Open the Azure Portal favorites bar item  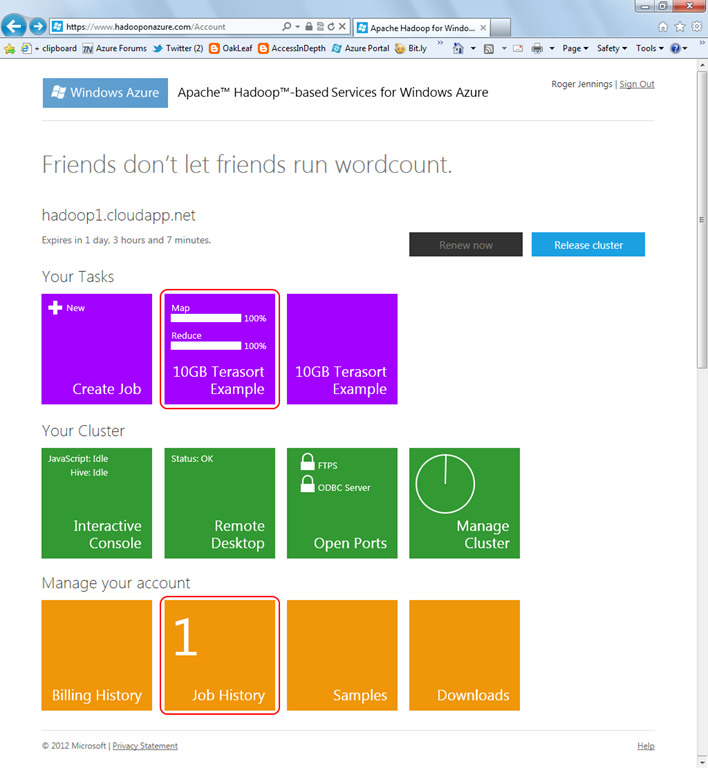(360, 48)
